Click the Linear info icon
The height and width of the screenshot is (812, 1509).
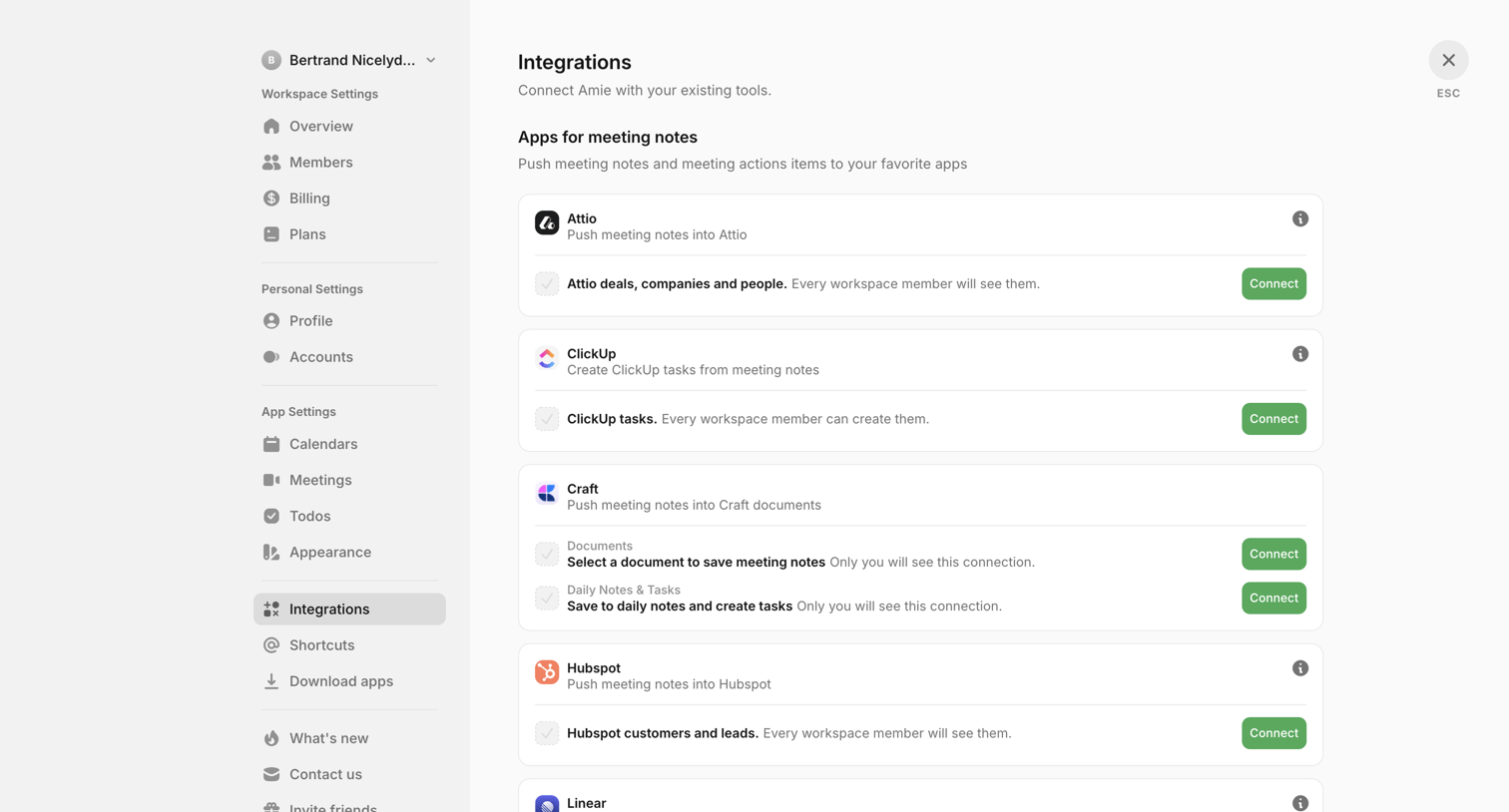1299,803
